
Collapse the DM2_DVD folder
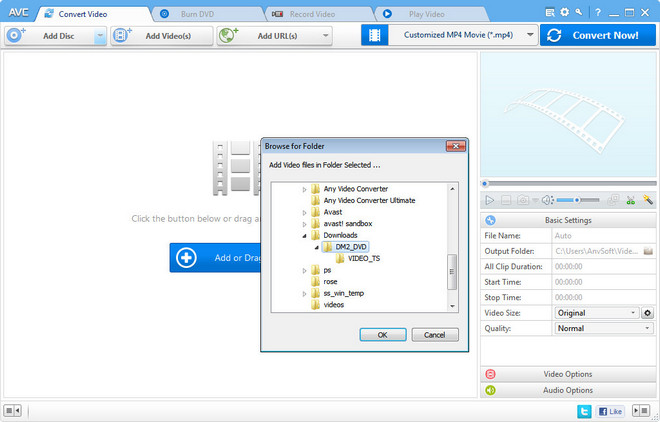pyautogui.click(x=317, y=247)
